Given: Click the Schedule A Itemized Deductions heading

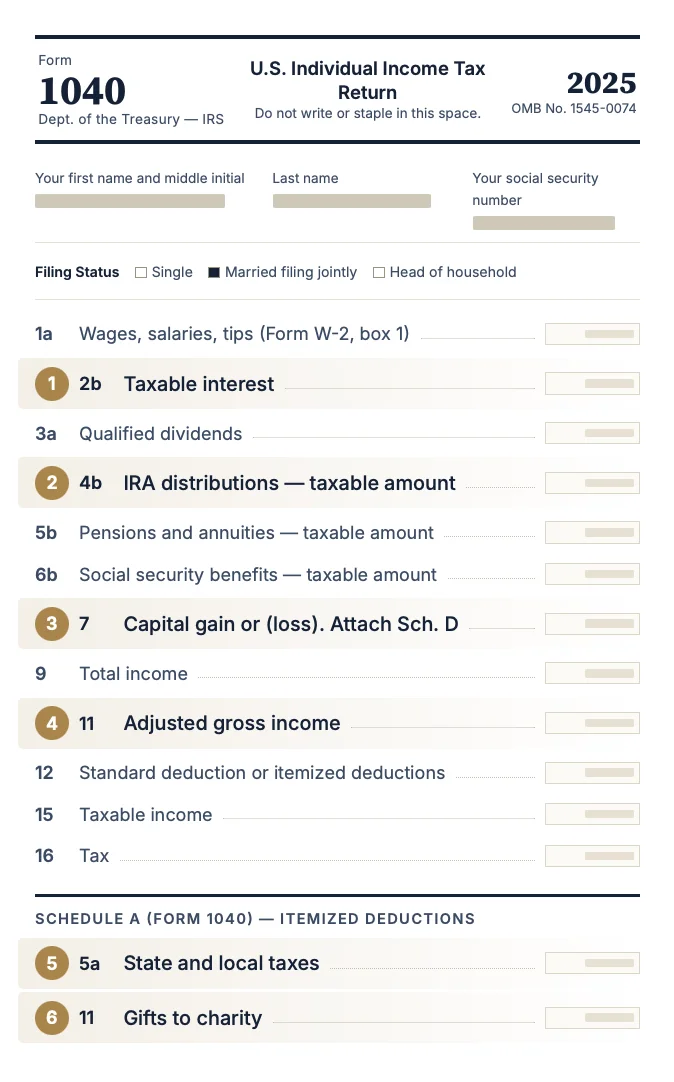Looking at the screenshot, I should pos(255,918).
